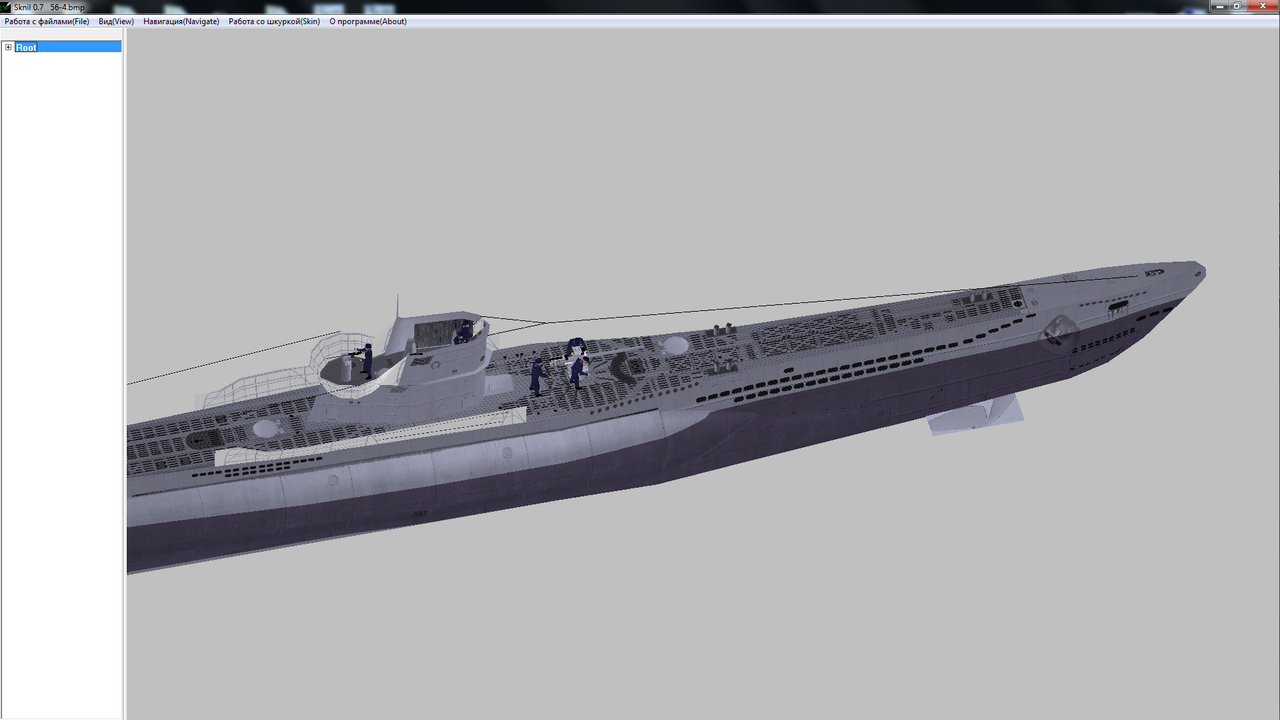Screen dimensions: 1280x720
Task: Open the Навигация(Navigate) menu
Action: click(181, 21)
